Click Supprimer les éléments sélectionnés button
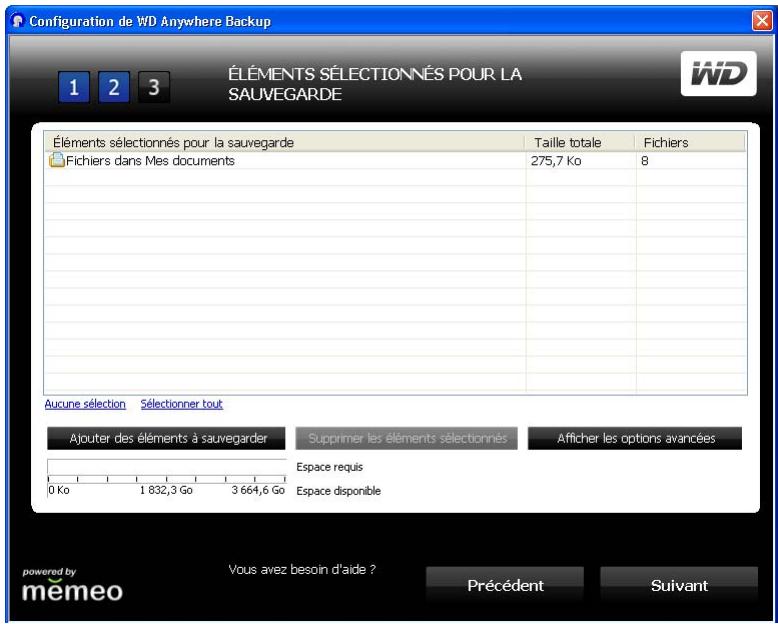The image size is (778, 624). (x=407, y=438)
